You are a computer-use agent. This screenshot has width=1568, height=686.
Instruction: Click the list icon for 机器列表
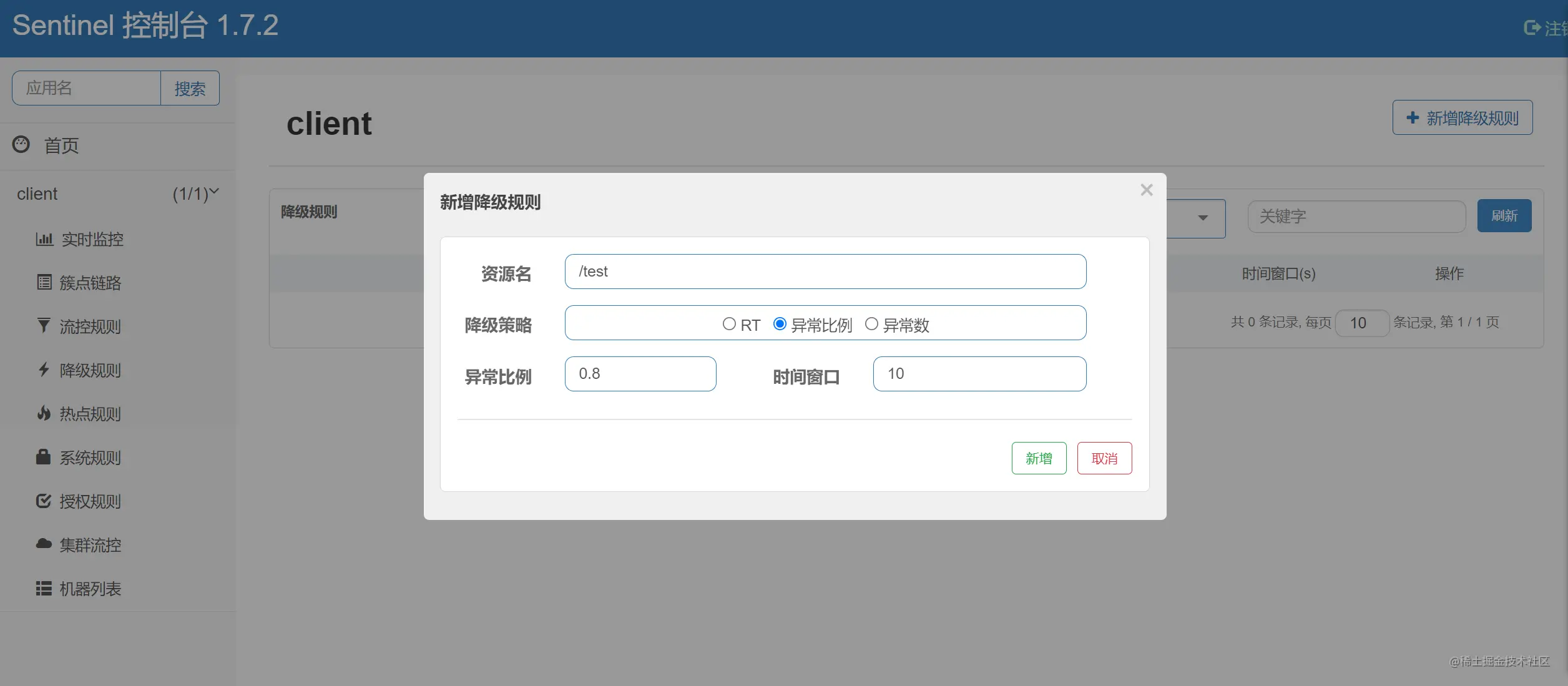point(44,588)
